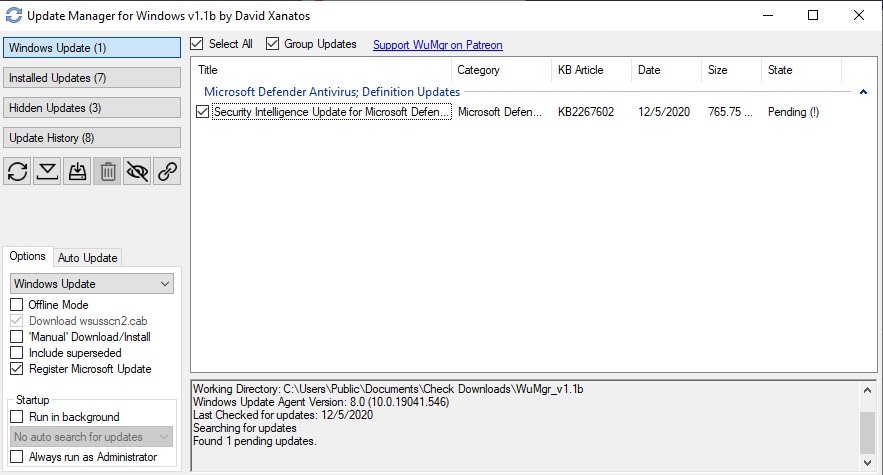Click the Searching for updates log line

pos(244,428)
